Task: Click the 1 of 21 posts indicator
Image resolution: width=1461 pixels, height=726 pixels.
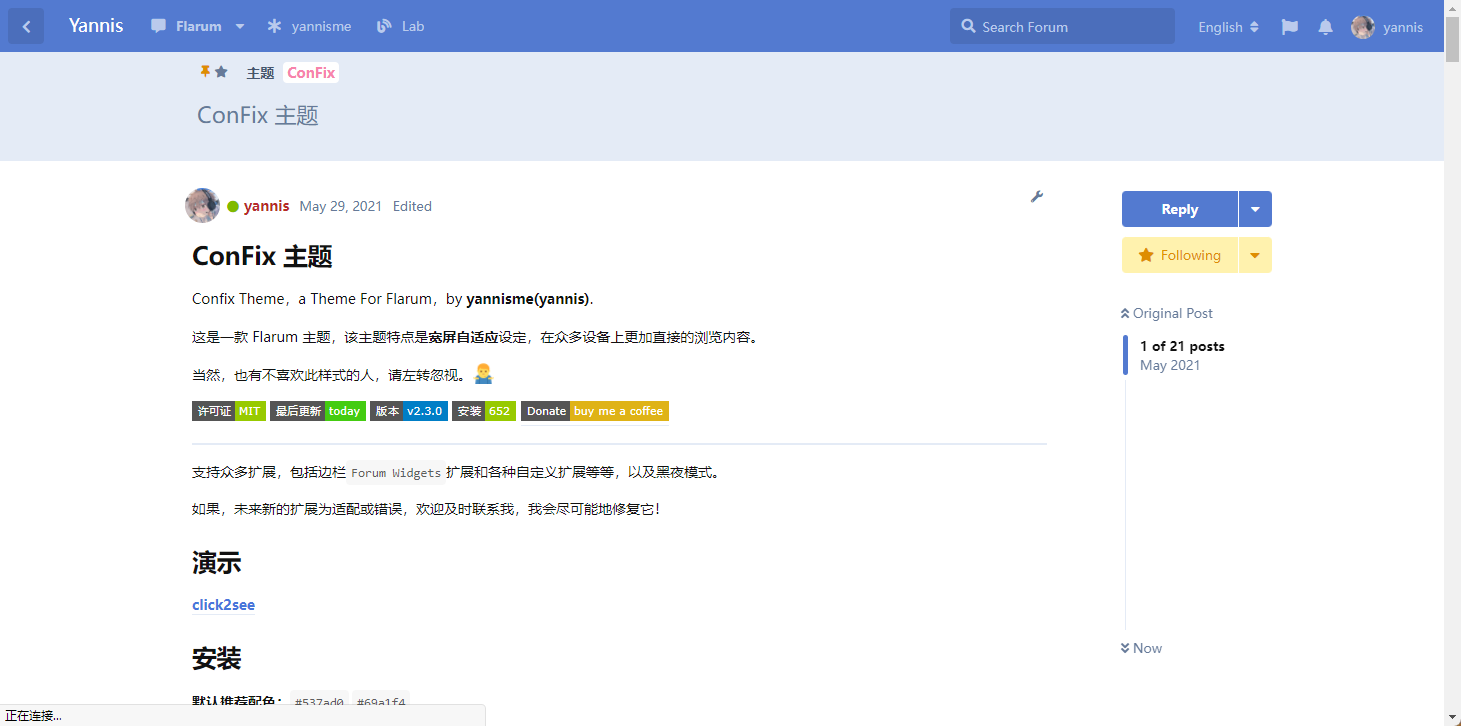Action: (1182, 346)
